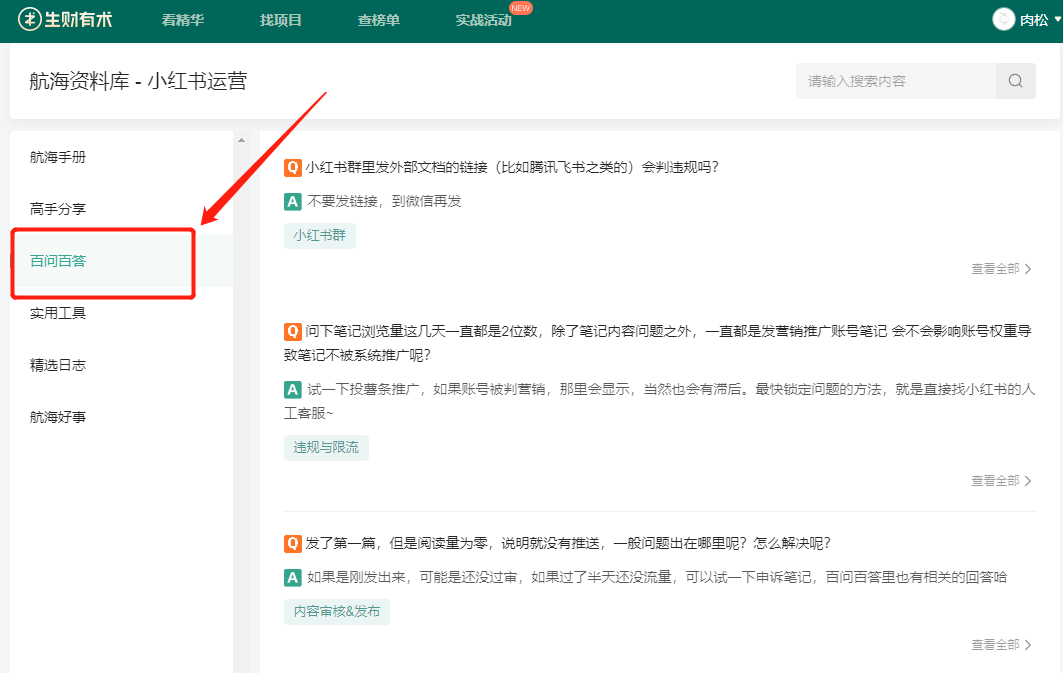Click the 内容审核&发布 tag
Viewport: 1063px width, 673px height.
point(337,611)
